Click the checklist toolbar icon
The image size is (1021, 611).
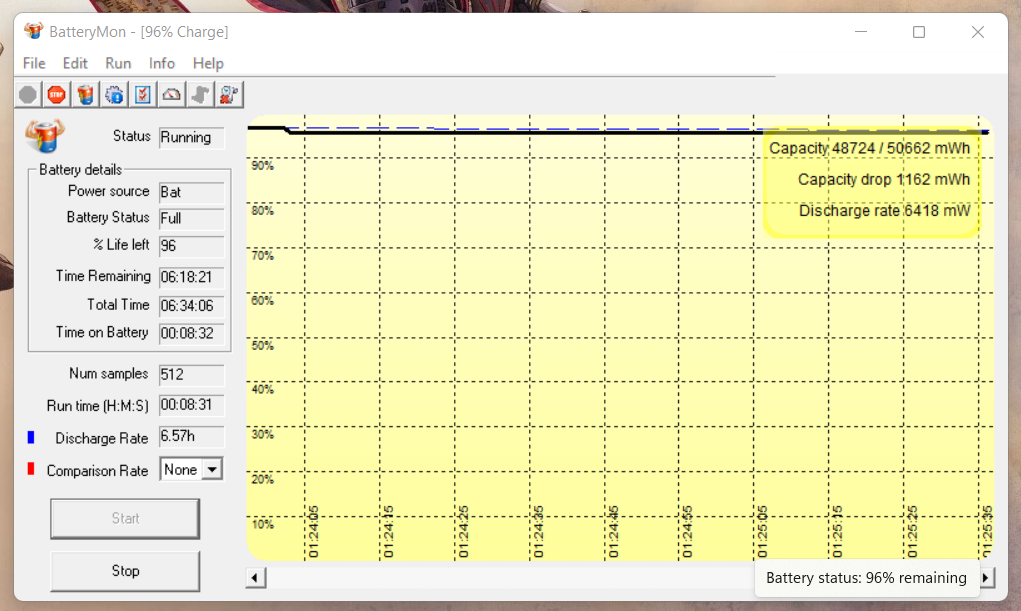pyautogui.click(x=143, y=95)
